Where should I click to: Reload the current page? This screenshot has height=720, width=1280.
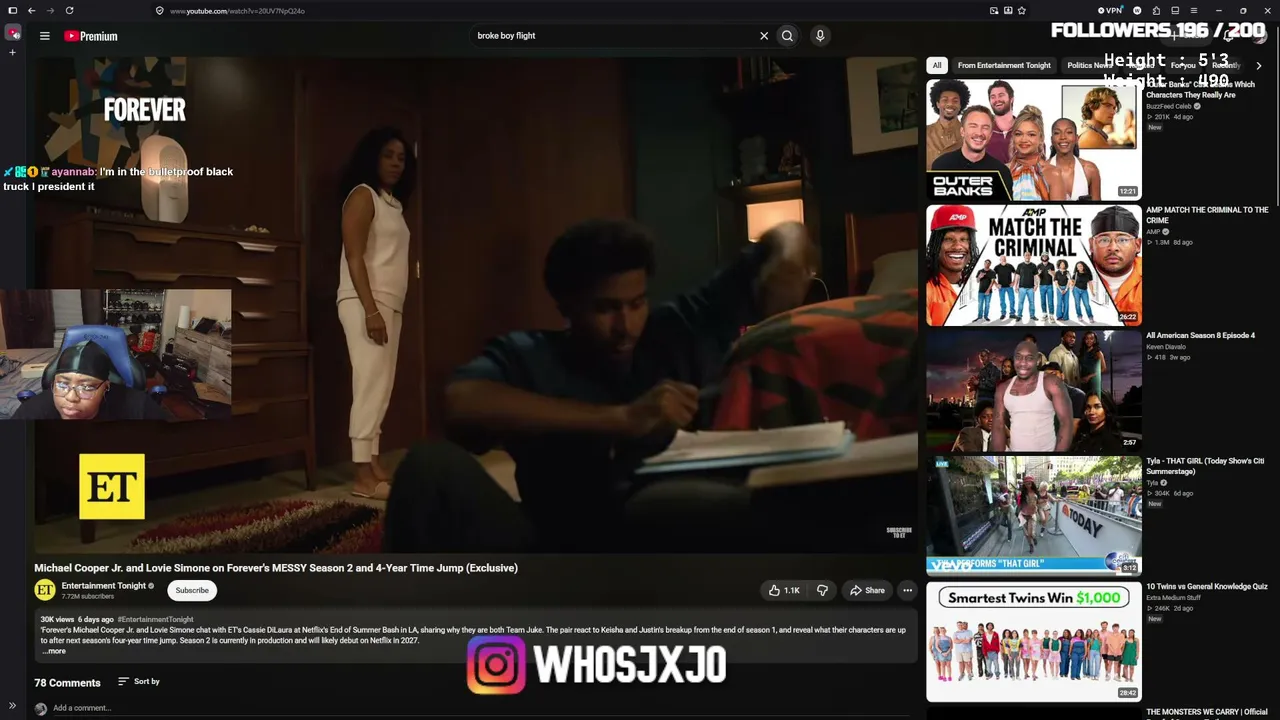tap(69, 10)
